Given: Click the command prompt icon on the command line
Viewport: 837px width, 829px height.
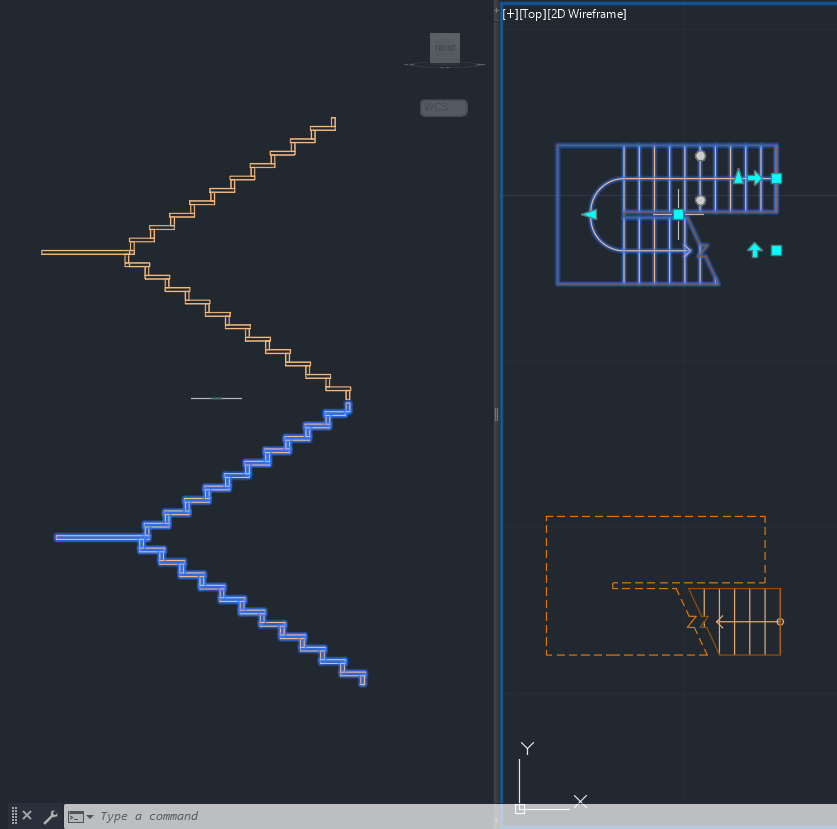Looking at the screenshot, I should tap(77, 816).
